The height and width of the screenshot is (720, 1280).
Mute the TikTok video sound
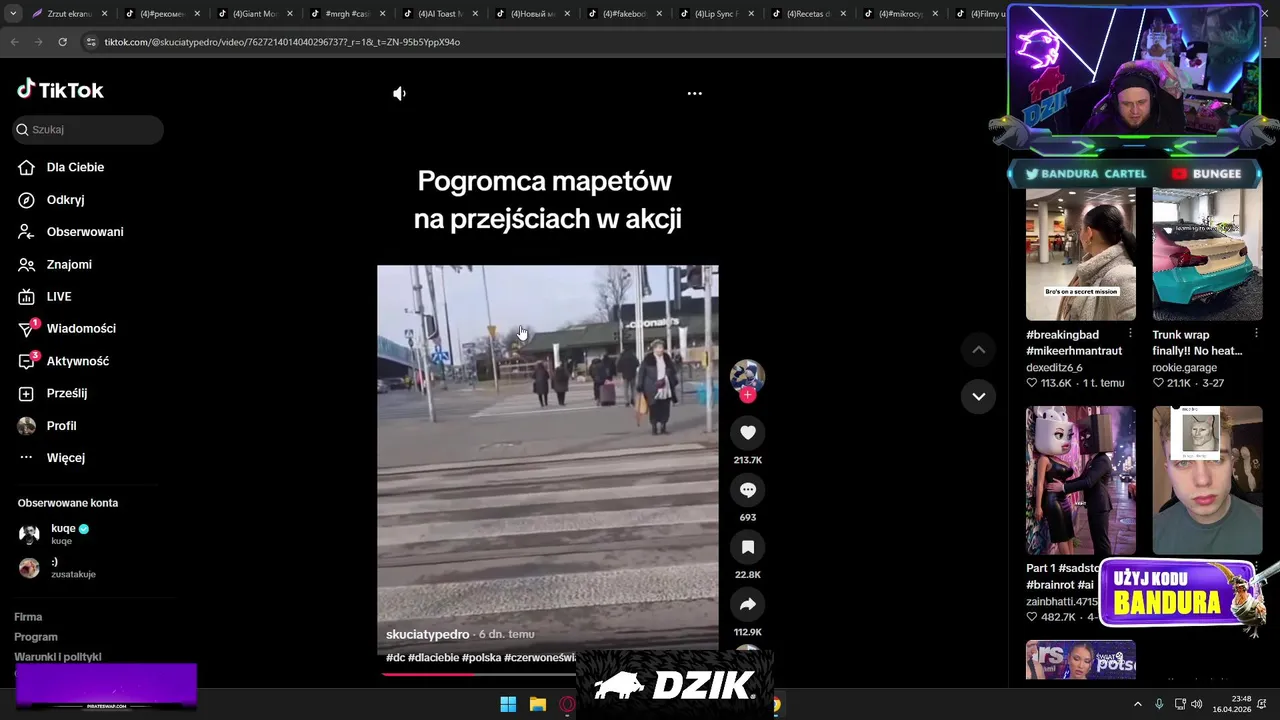point(399,93)
